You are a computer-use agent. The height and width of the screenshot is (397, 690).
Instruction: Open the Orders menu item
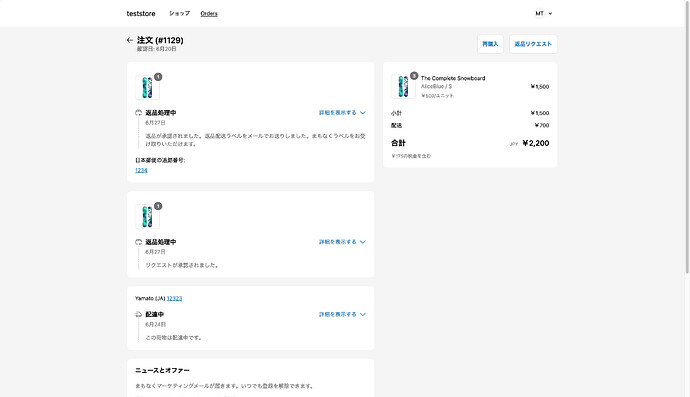(209, 14)
